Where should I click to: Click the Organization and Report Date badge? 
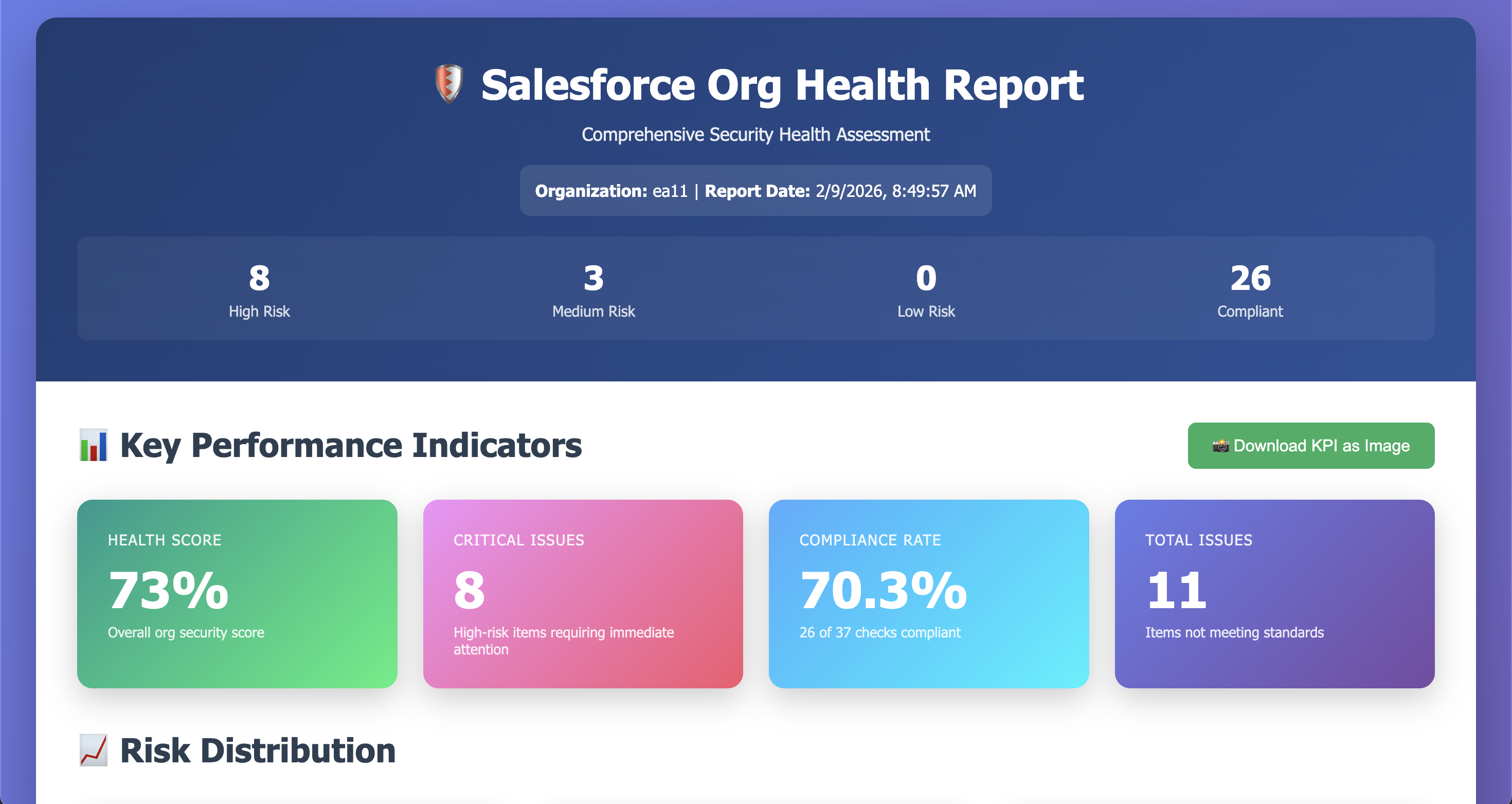[x=755, y=191]
